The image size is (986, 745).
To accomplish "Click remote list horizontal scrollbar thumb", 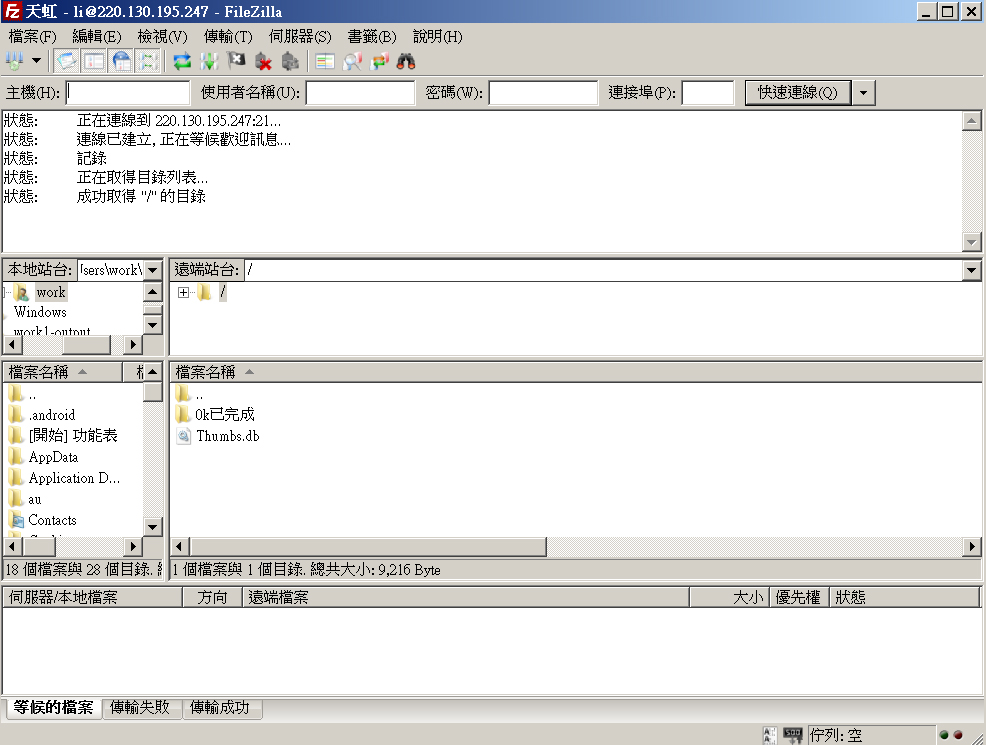I will coord(368,547).
